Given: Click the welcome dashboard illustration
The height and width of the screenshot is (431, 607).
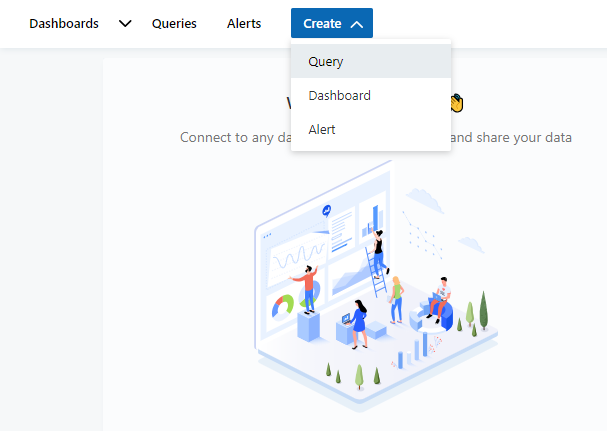Looking at the screenshot, I should pyautogui.click(x=376, y=286).
